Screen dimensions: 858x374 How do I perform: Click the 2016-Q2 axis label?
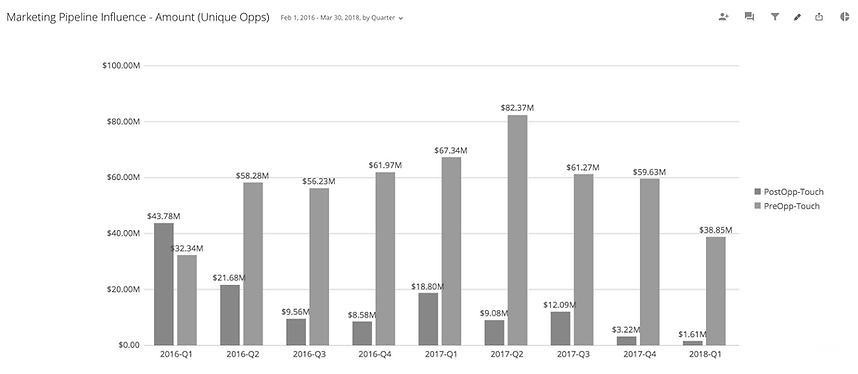(242, 354)
